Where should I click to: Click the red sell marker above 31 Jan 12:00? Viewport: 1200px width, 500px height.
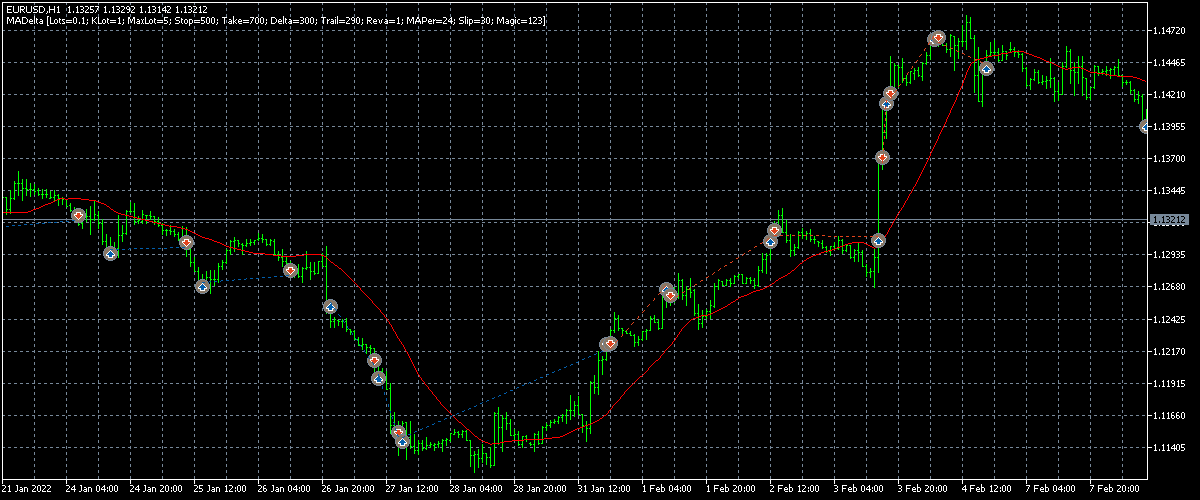click(x=610, y=343)
